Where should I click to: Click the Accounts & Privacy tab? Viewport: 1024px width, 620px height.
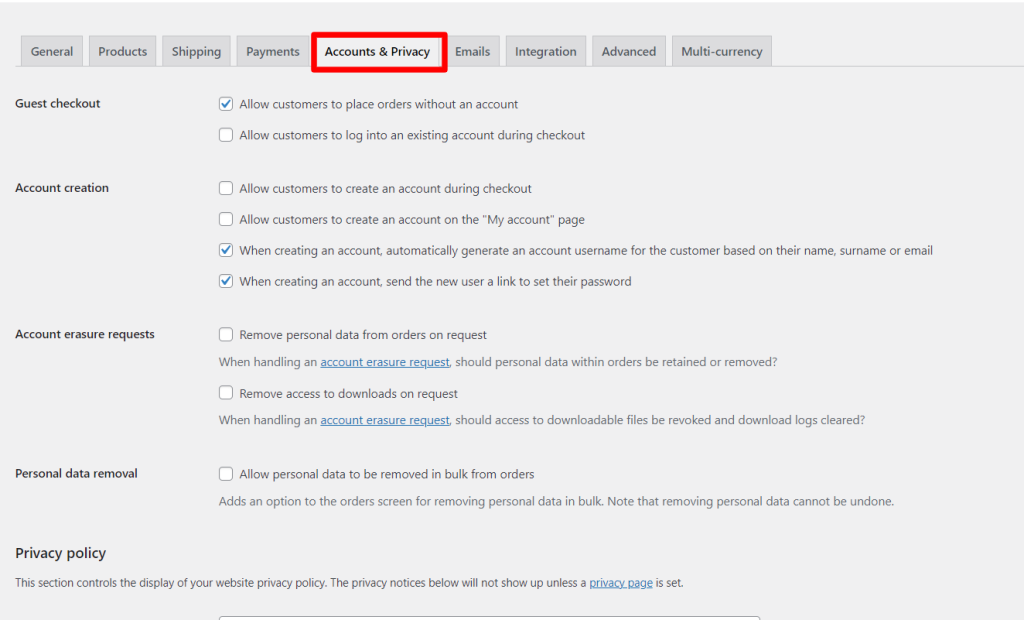click(x=377, y=52)
